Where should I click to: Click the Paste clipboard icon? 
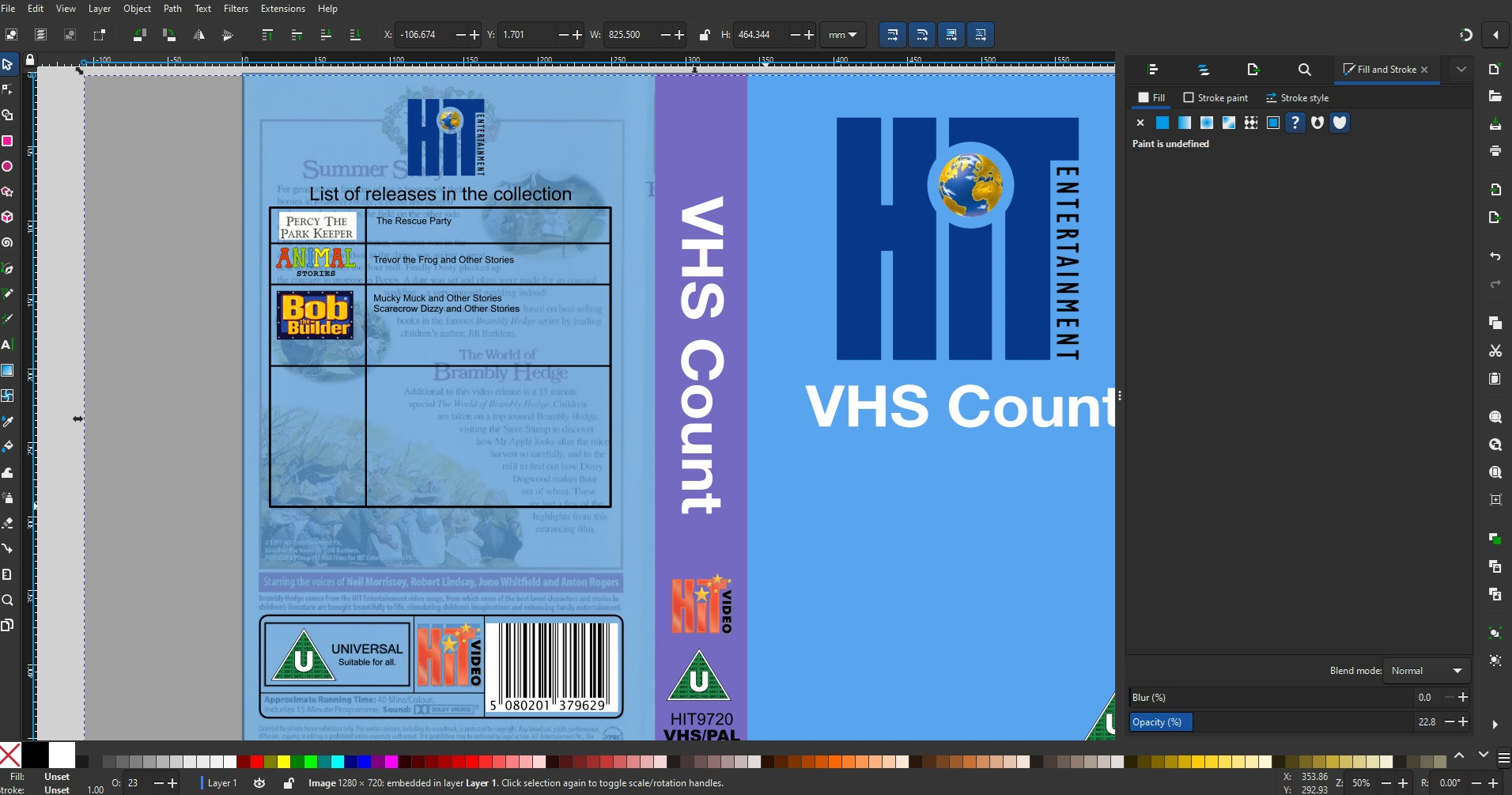coord(1495,379)
